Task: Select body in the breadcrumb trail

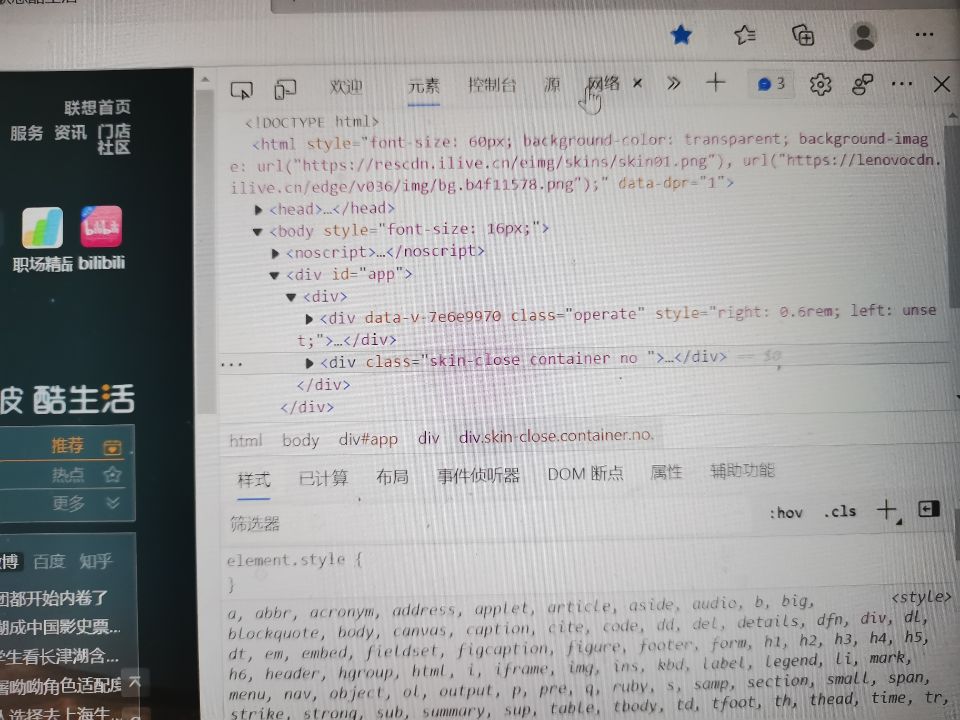Action: [301, 440]
